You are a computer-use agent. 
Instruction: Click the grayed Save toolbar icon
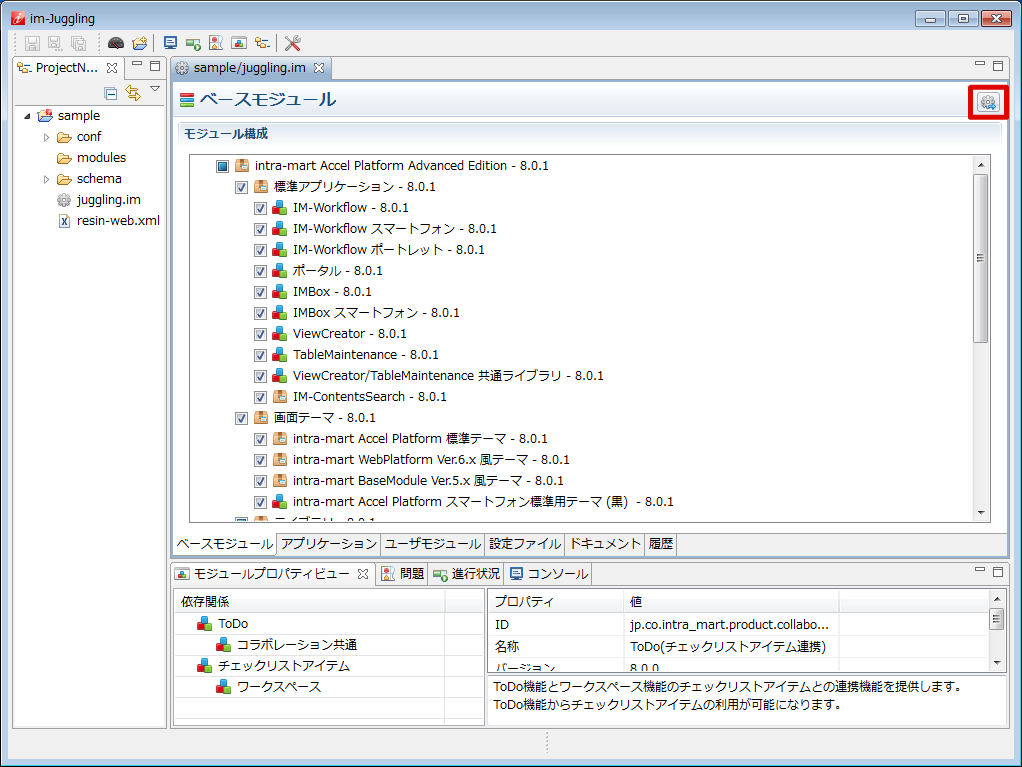(32, 43)
